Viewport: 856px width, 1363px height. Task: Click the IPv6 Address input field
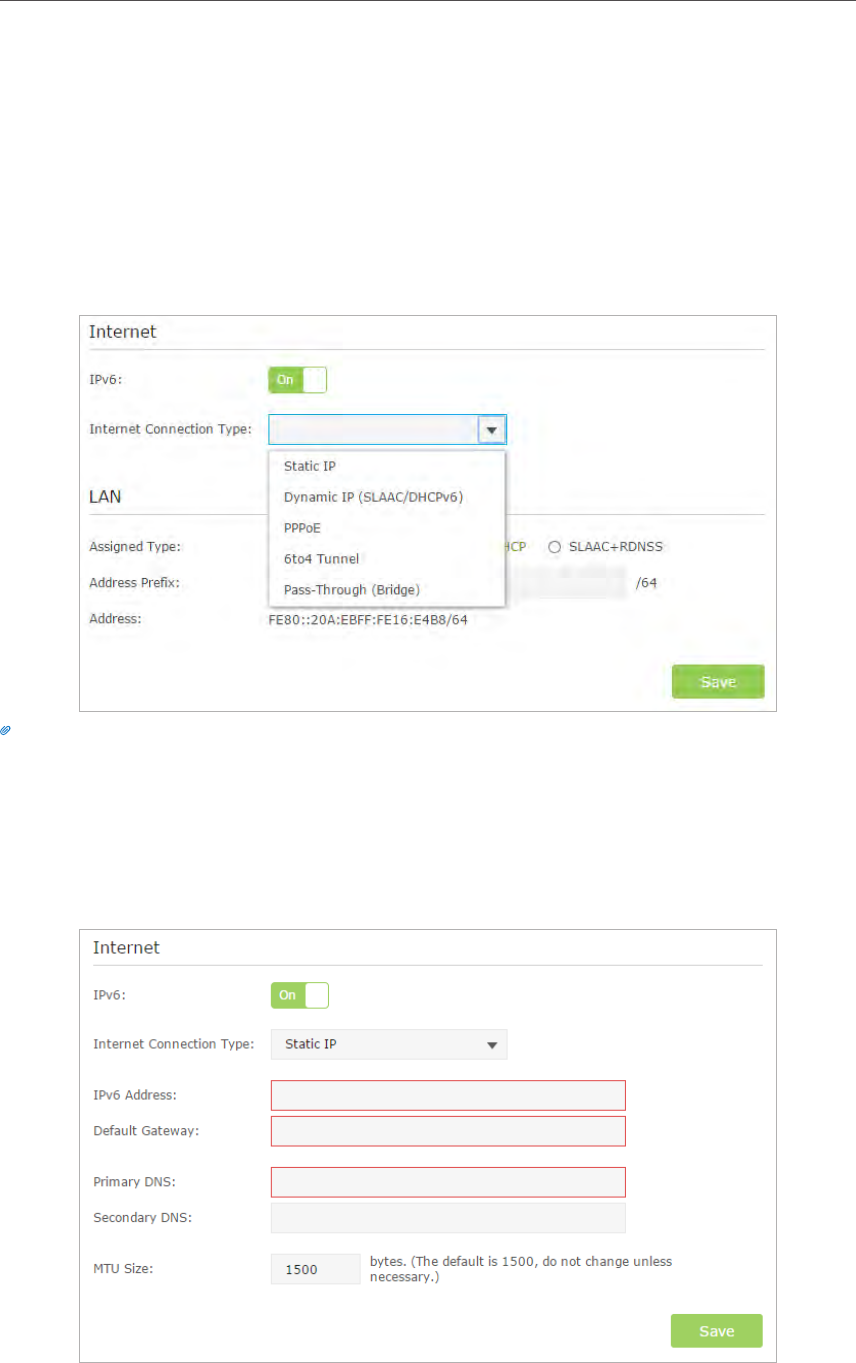448,1095
